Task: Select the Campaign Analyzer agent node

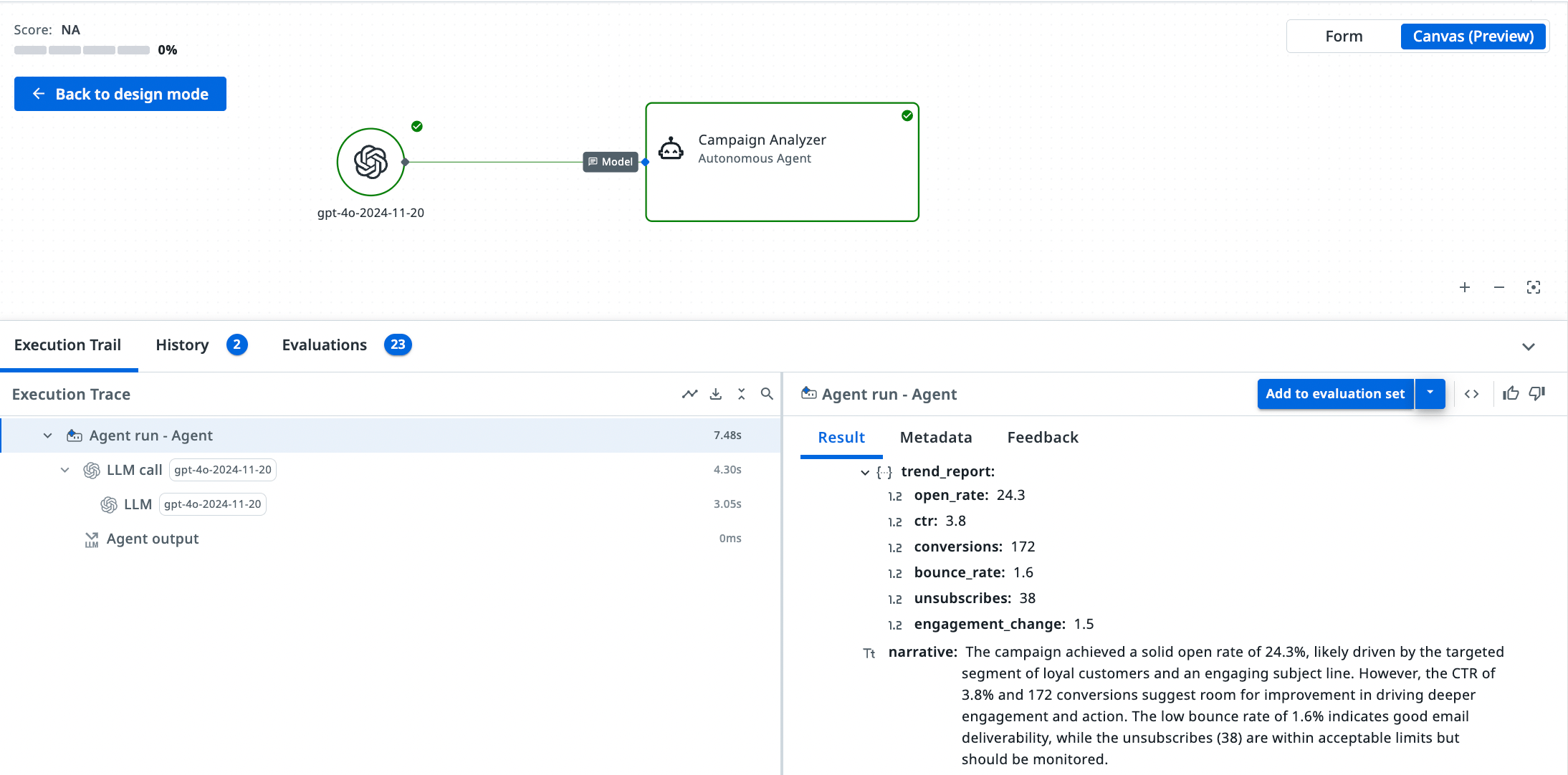Action: point(782,163)
